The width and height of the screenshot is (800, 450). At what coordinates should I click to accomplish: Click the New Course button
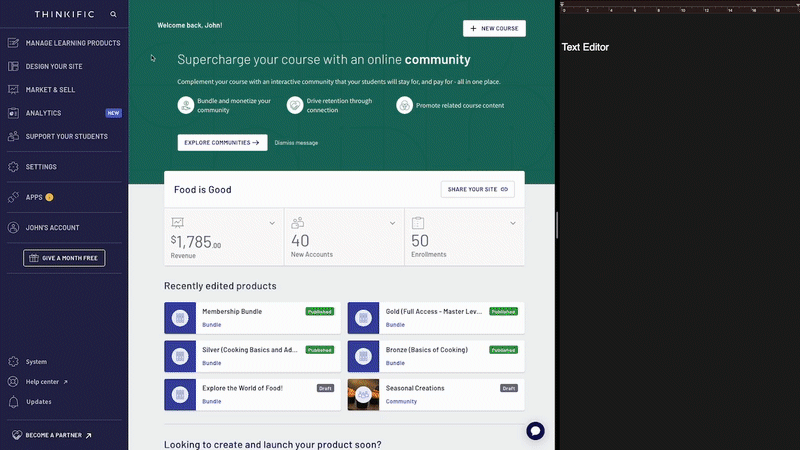tap(494, 29)
